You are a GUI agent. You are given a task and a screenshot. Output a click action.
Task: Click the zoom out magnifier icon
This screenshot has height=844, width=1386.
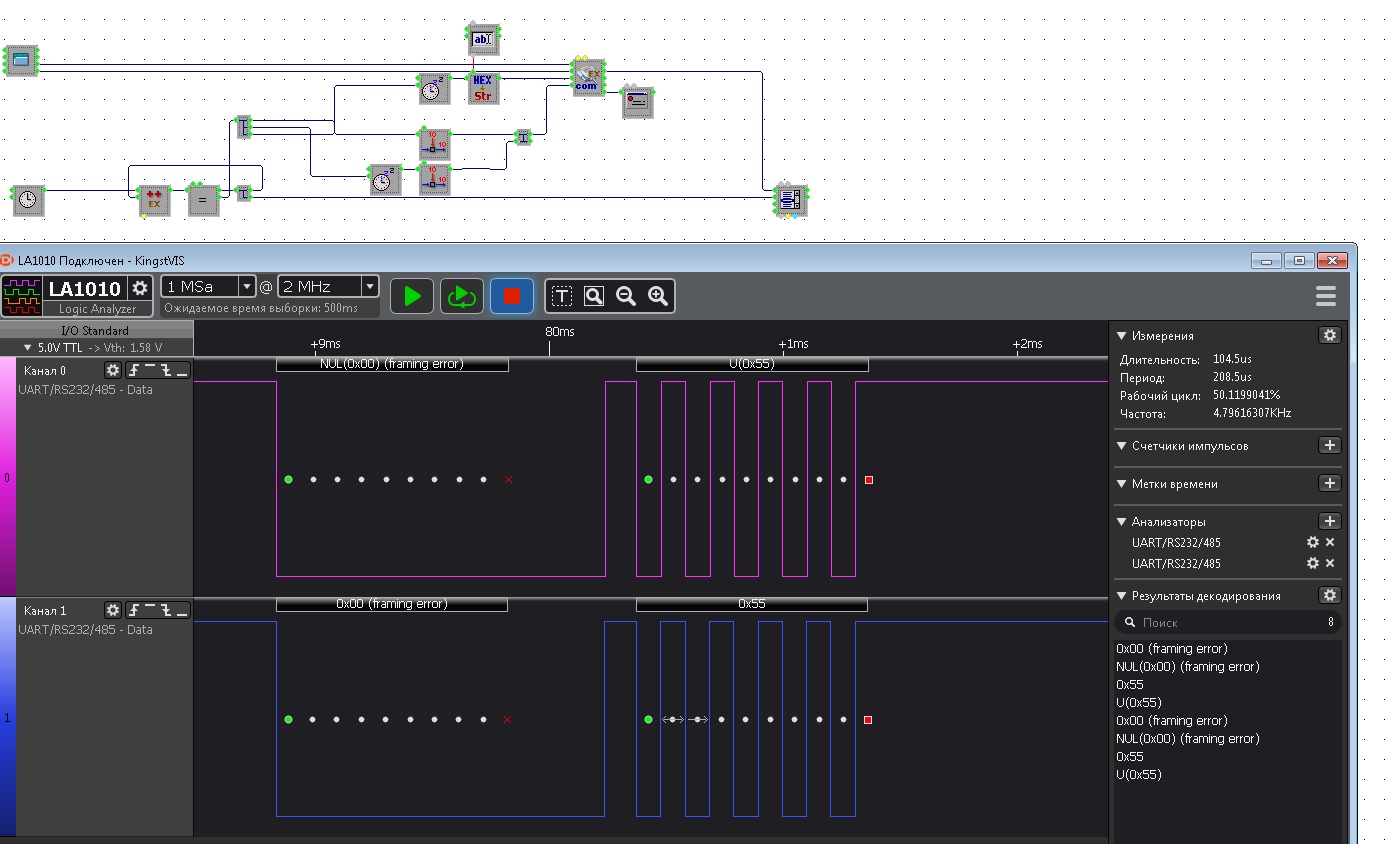coord(626,296)
